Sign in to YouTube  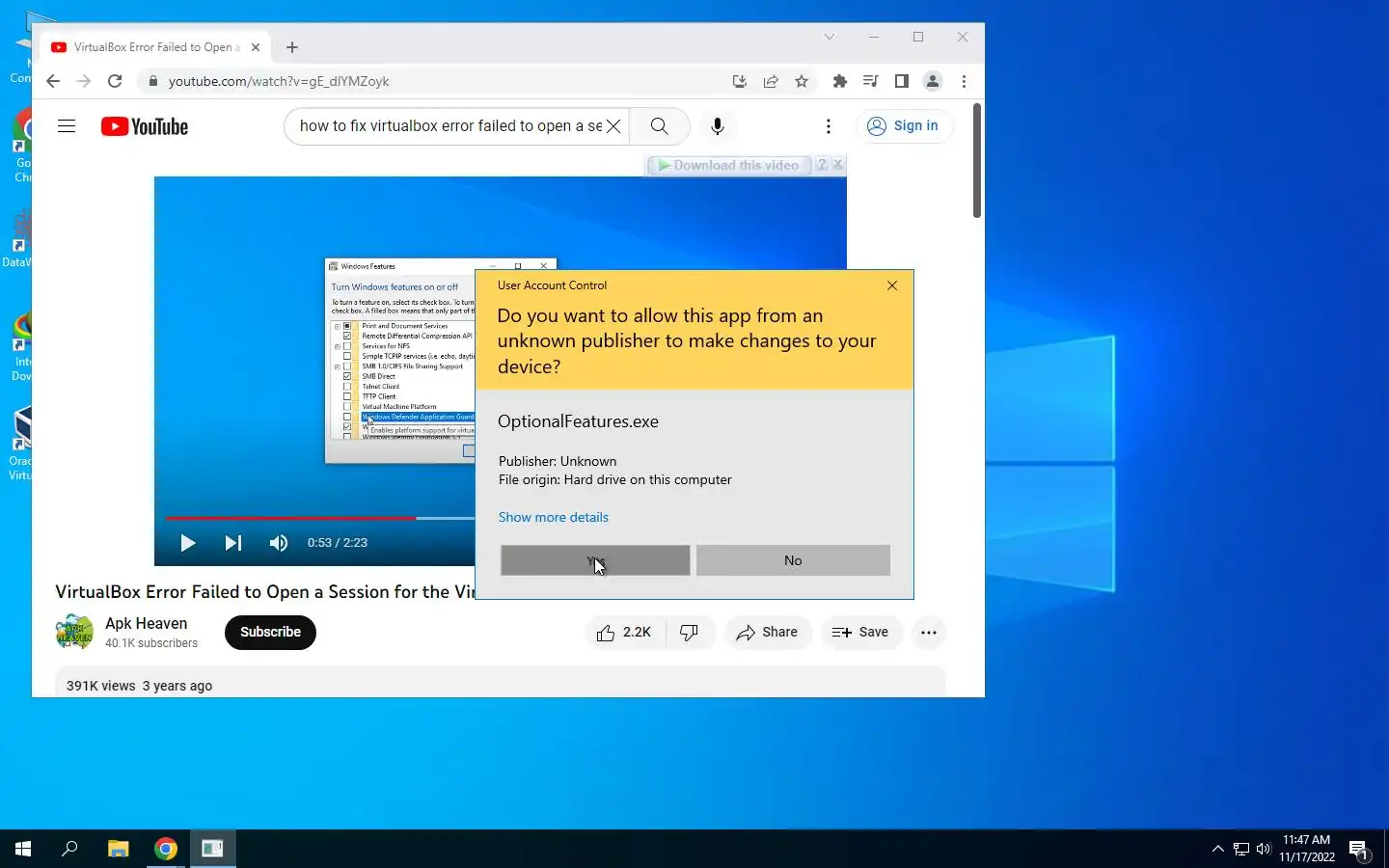point(904,126)
